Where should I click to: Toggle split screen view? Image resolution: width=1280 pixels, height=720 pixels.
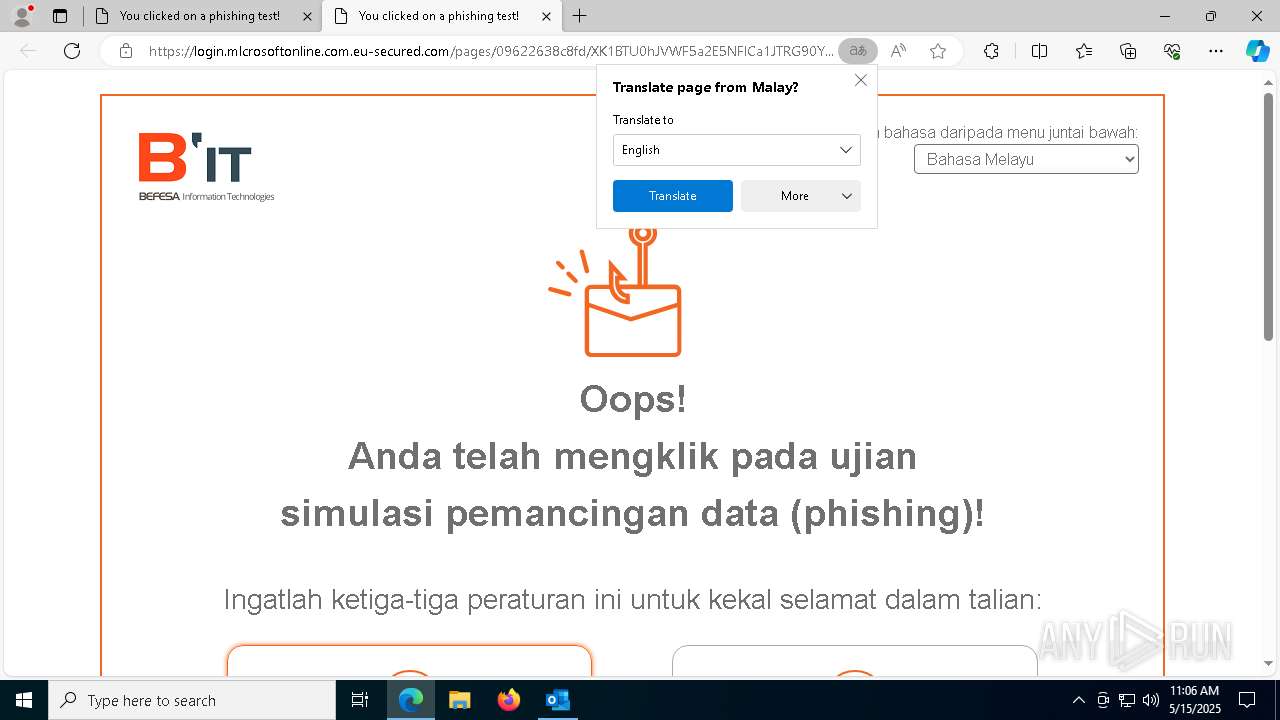1039,51
